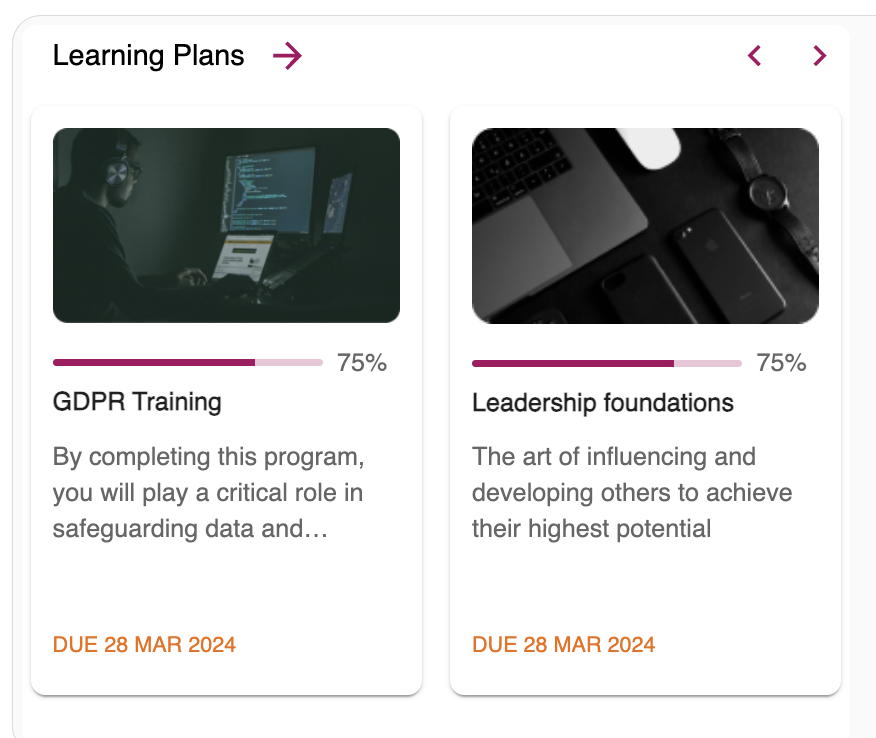Click the due date on GDPR Training card
The width and height of the screenshot is (876, 738).
tap(144, 644)
